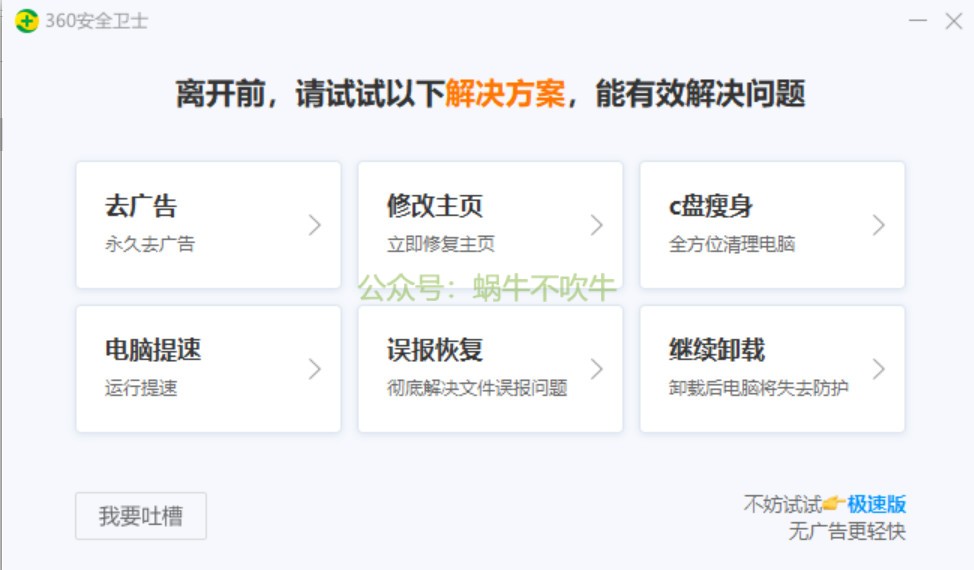The height and width of the screenshot is (570, 974).
Task: Close the uninstall dialog window
Action: [x=952, y=20]
